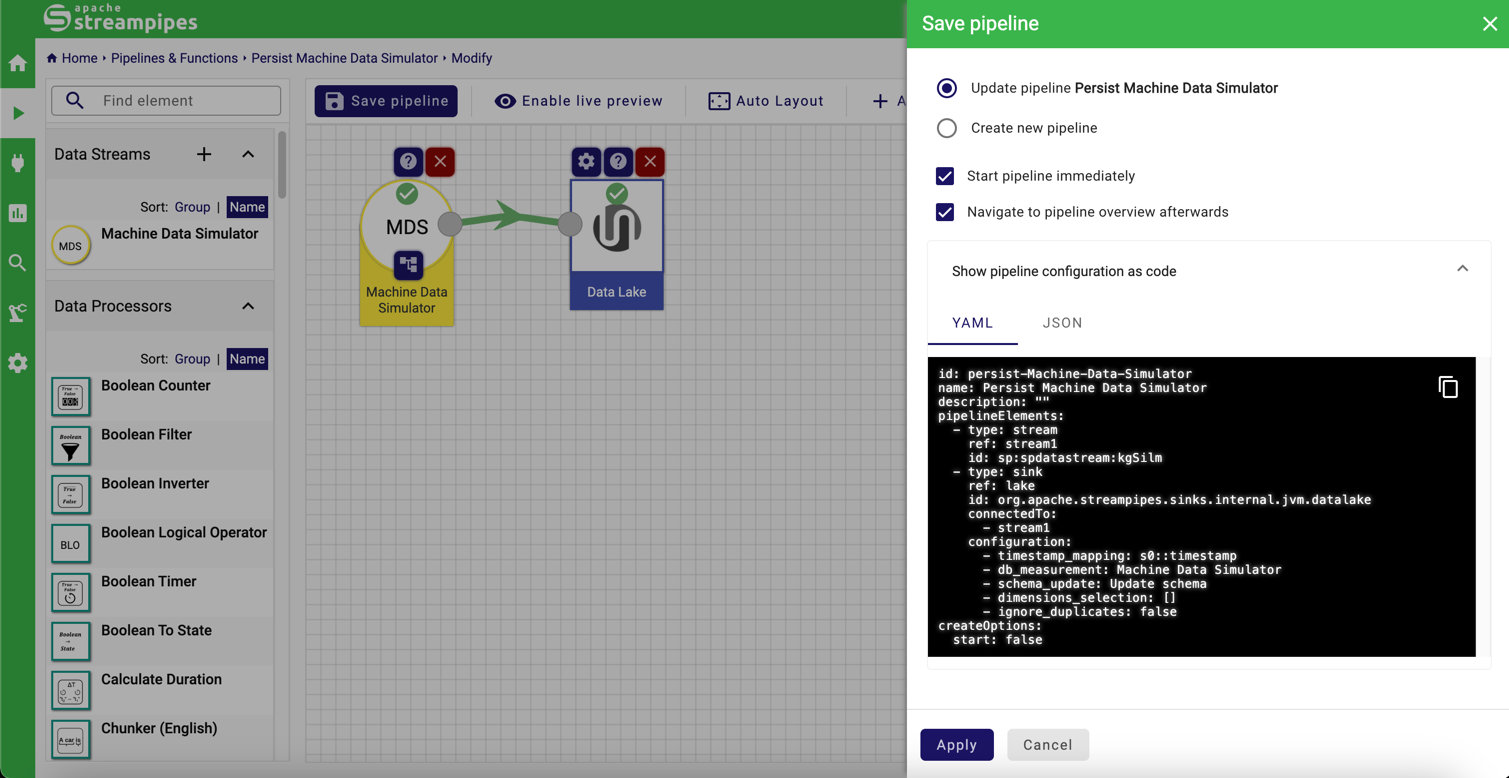Click the Apply button
This screenshot has width=1509, height=778.
point(956,745)
